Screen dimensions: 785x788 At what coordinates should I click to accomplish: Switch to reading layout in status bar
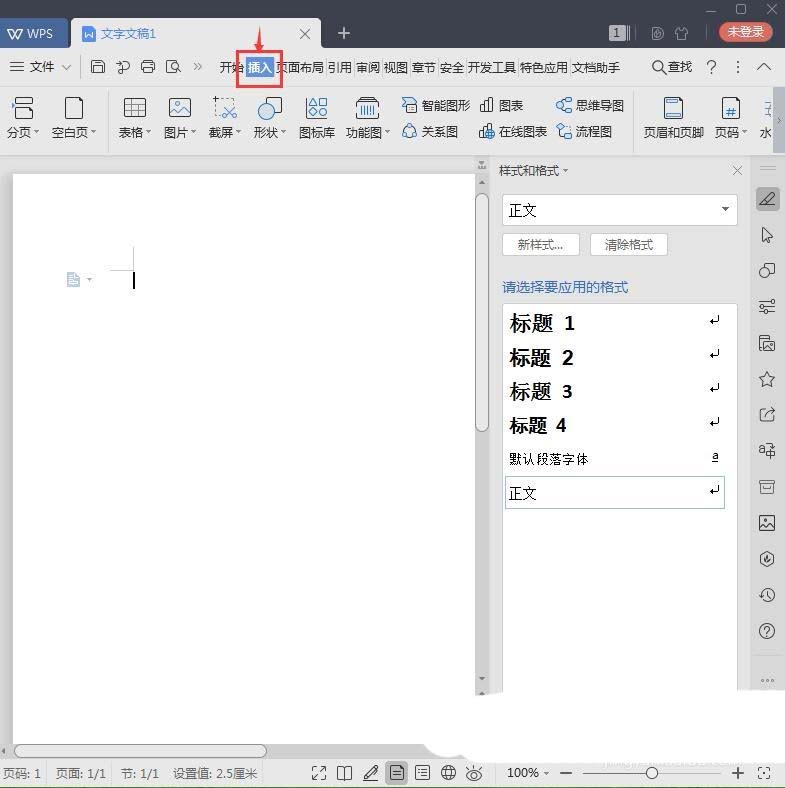click(344, 773)
